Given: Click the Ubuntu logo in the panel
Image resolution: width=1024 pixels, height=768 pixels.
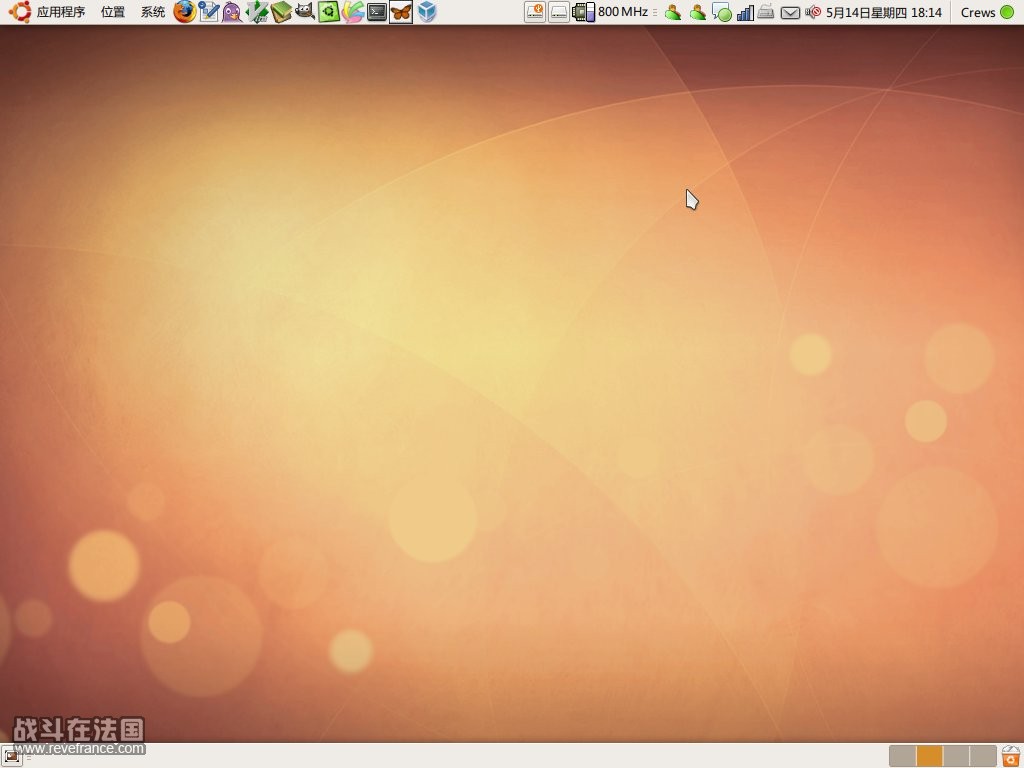Looking at the screenshot, I should click(x=20, y=12).
